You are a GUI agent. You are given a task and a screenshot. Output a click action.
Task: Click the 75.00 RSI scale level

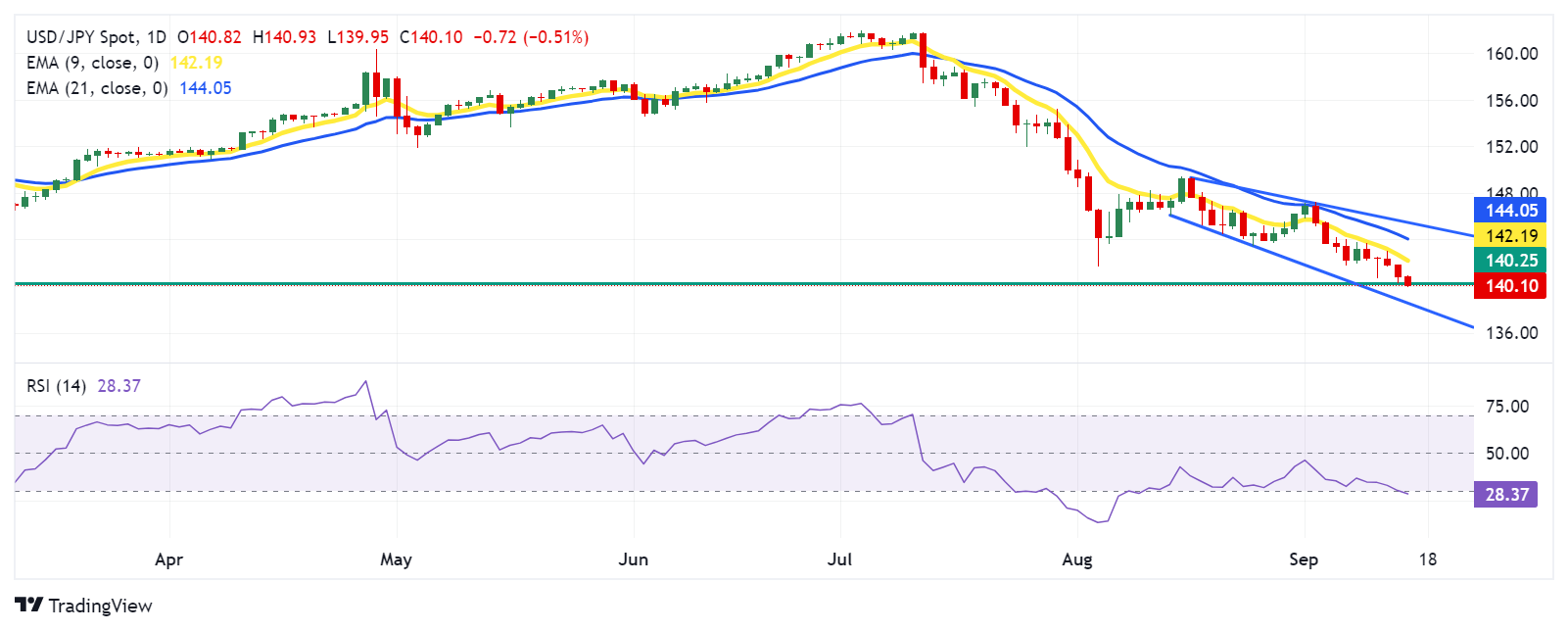click(1507, 407)
